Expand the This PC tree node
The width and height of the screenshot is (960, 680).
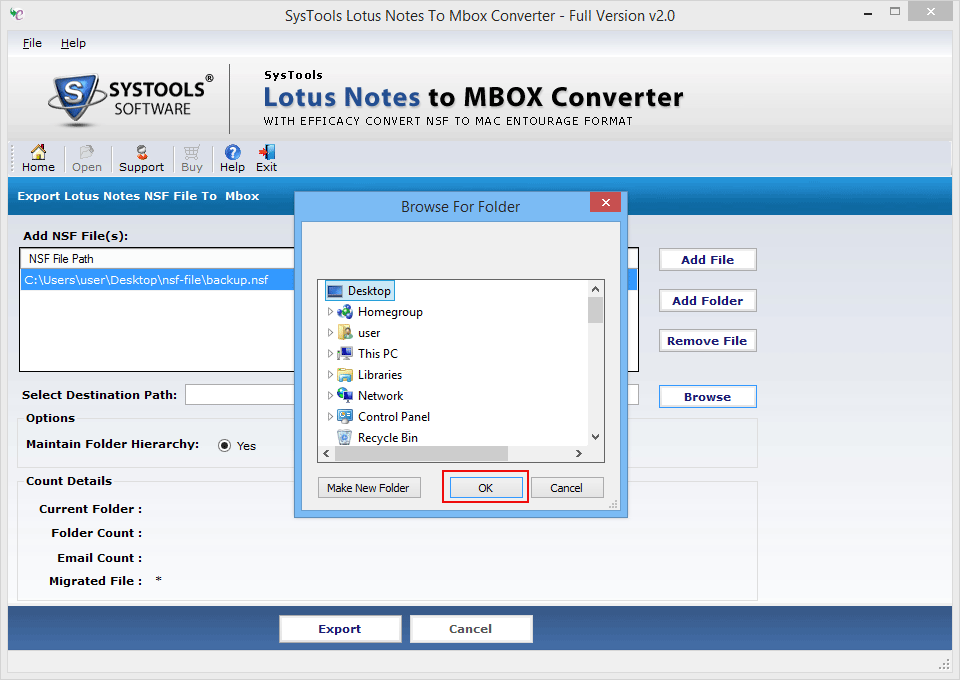coord(330,353)
